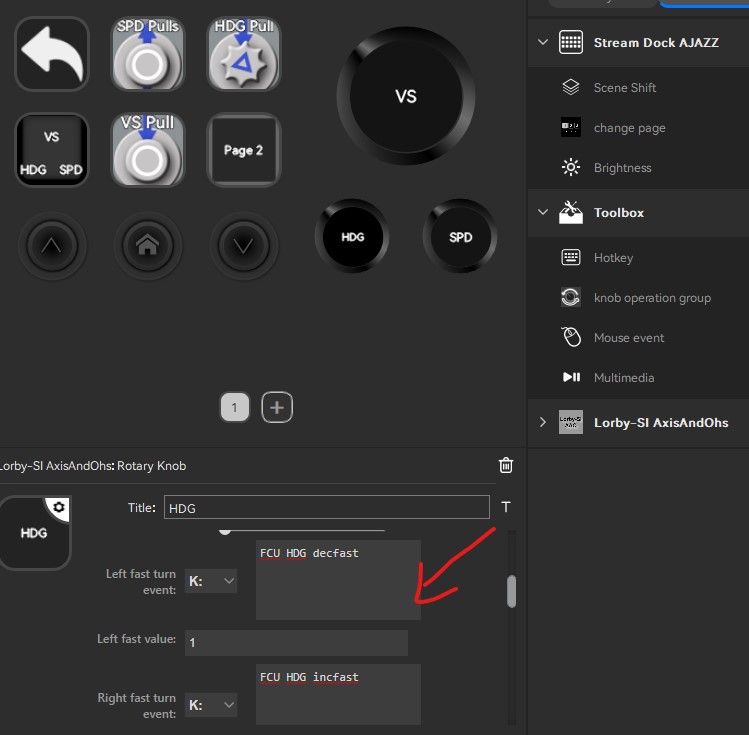The height and width of the screenshot is (735, 749).
Task: Click the back arrow key button
Action: point(52,53)
